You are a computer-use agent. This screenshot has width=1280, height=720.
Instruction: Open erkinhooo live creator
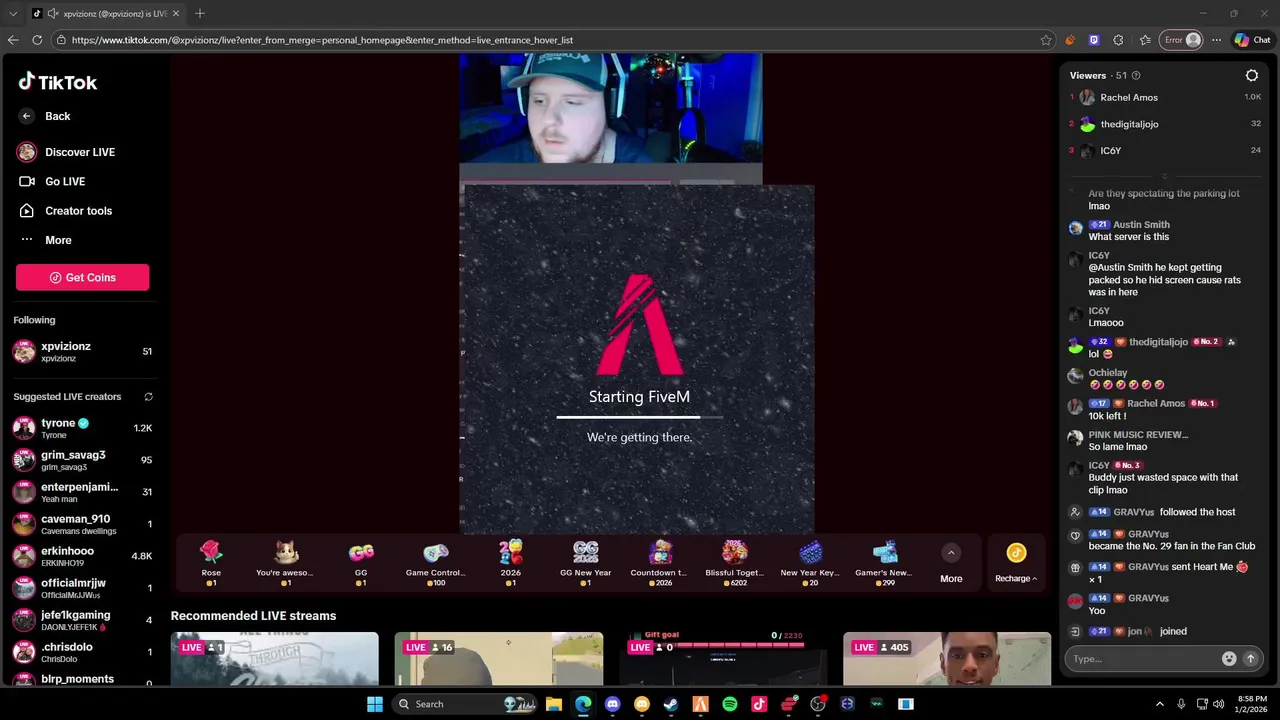[82, 556]
